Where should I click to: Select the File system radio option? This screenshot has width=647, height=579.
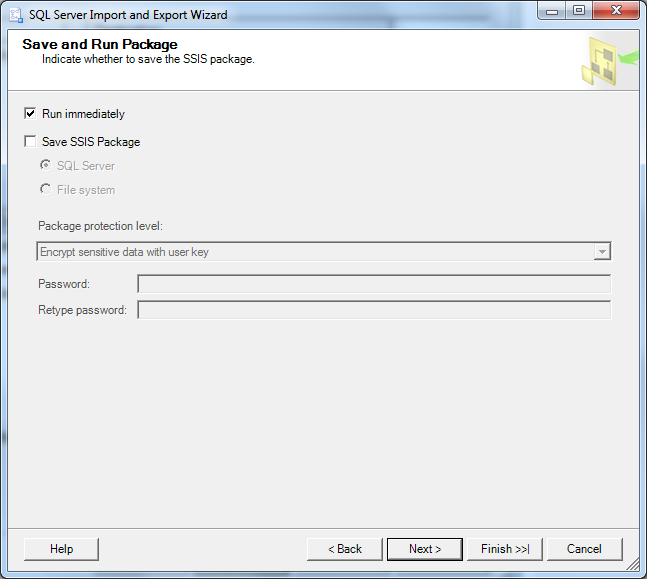coord(45,189)
